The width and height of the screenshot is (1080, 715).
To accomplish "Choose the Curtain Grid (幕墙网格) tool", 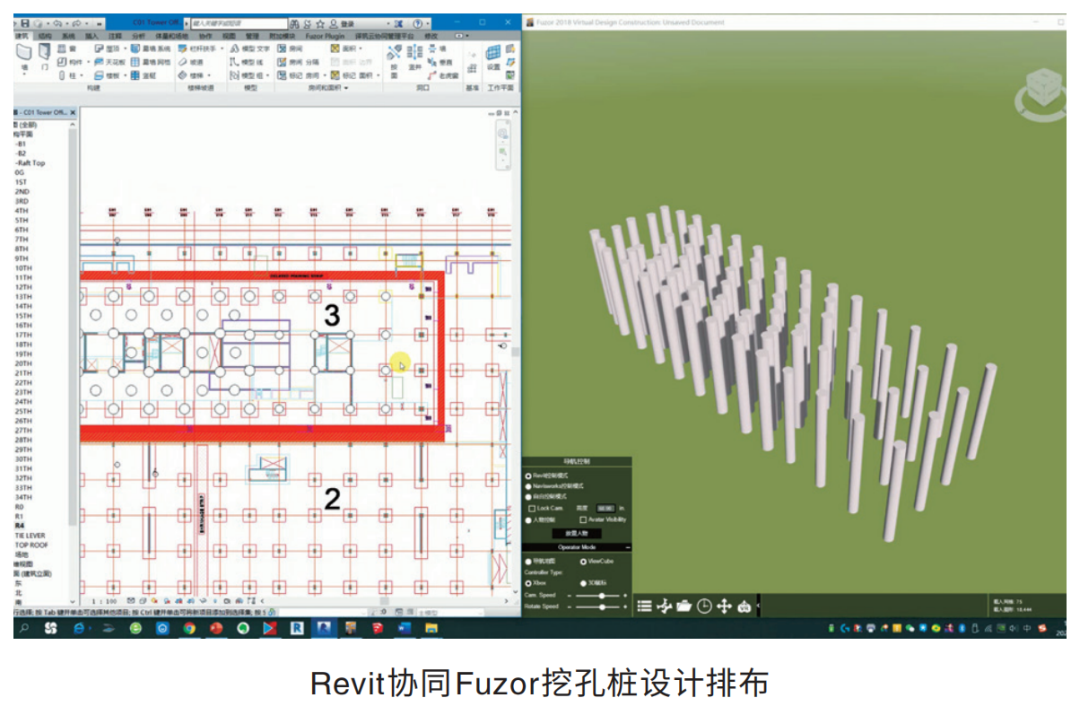I will click(x=150, y=62).
